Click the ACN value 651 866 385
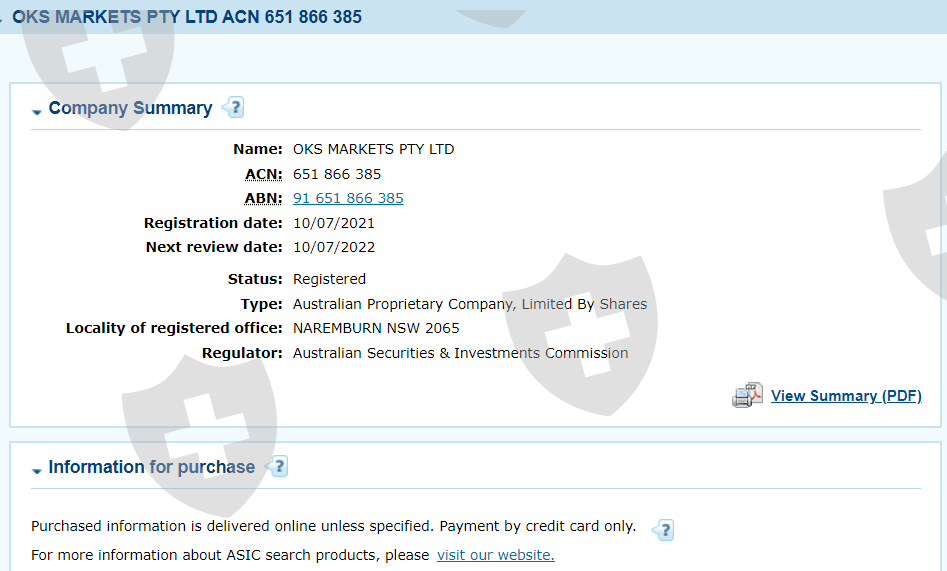Image resolution: width=947 pixels, height=571 pixels. 337,174
